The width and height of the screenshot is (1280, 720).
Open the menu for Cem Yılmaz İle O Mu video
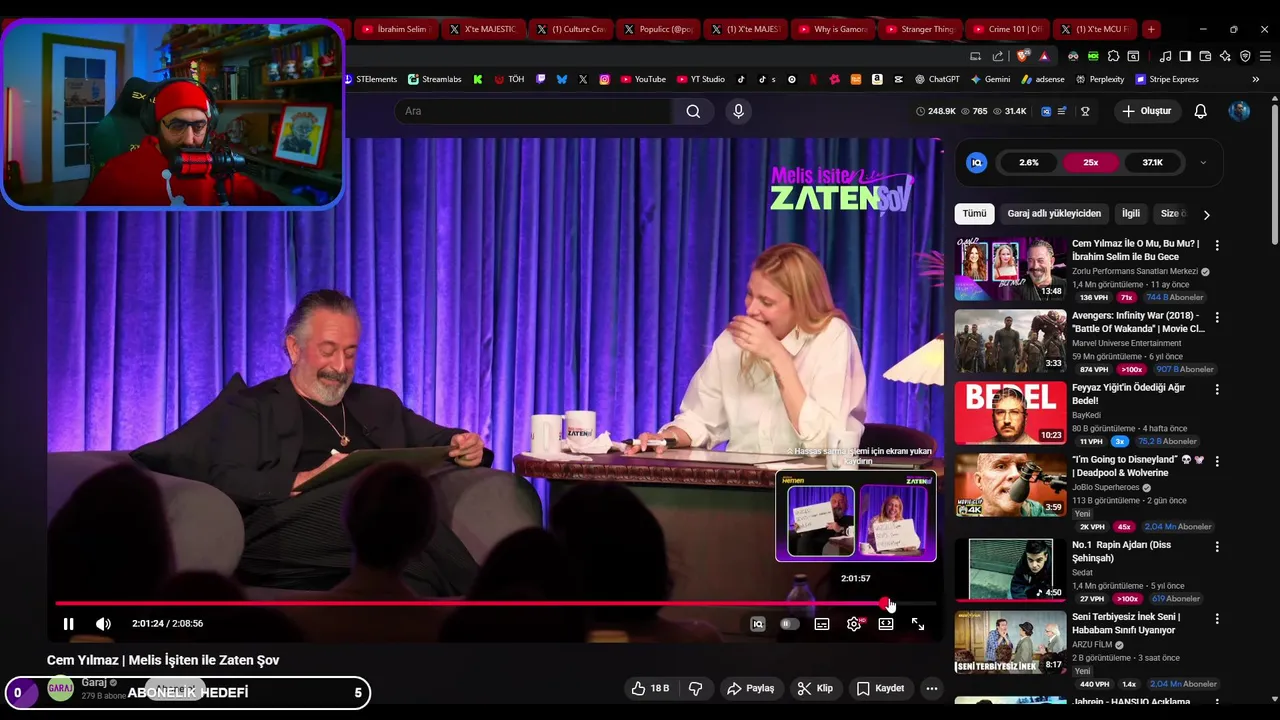[x=1217, y=245]
